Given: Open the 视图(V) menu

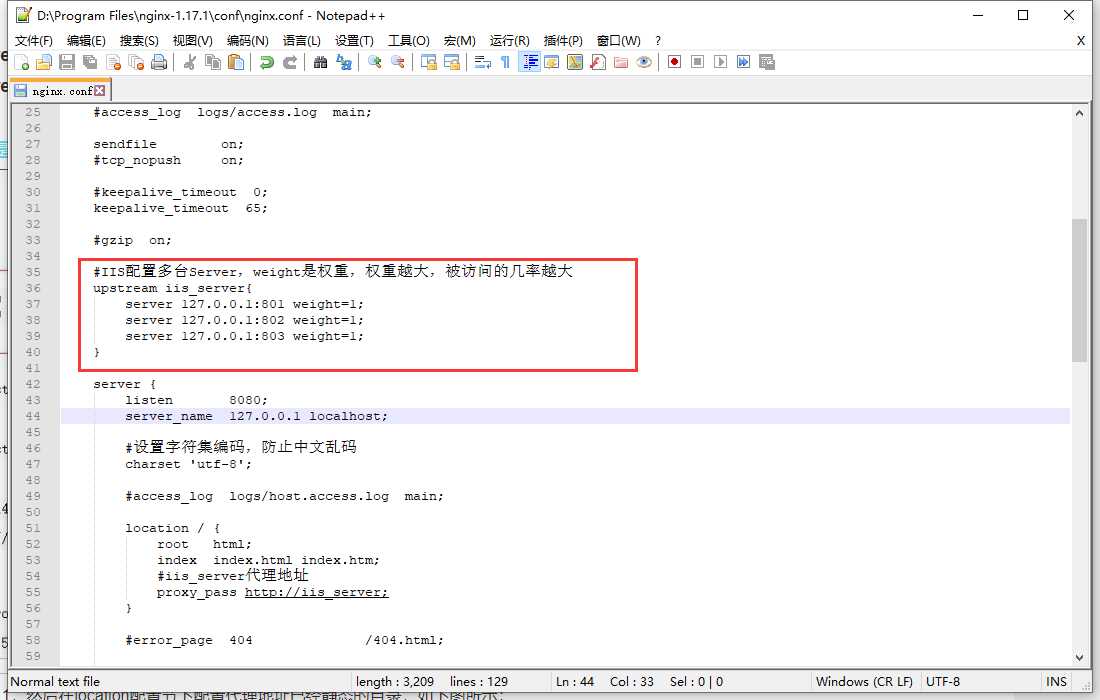Looking at the screenshot, I should click(193, 41).
